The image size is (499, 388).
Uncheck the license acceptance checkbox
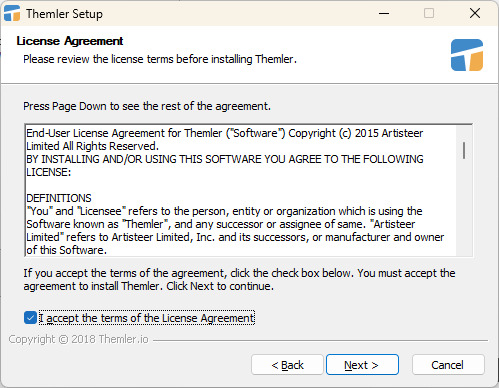point(30,318)
